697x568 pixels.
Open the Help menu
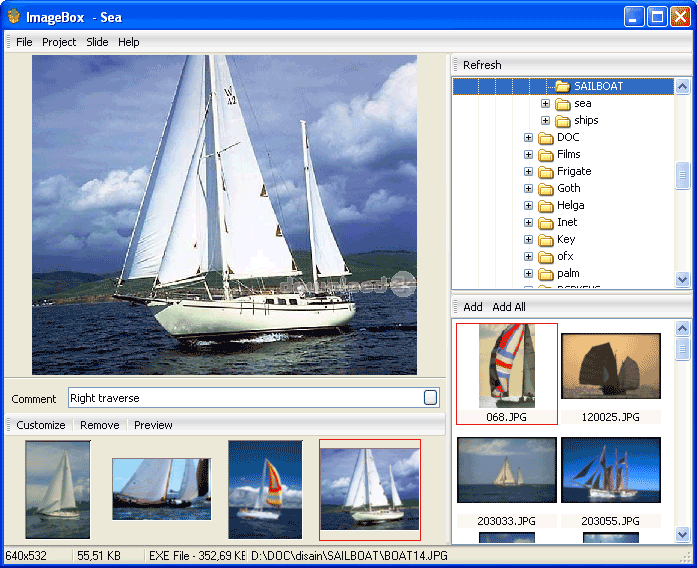[128, 42]
